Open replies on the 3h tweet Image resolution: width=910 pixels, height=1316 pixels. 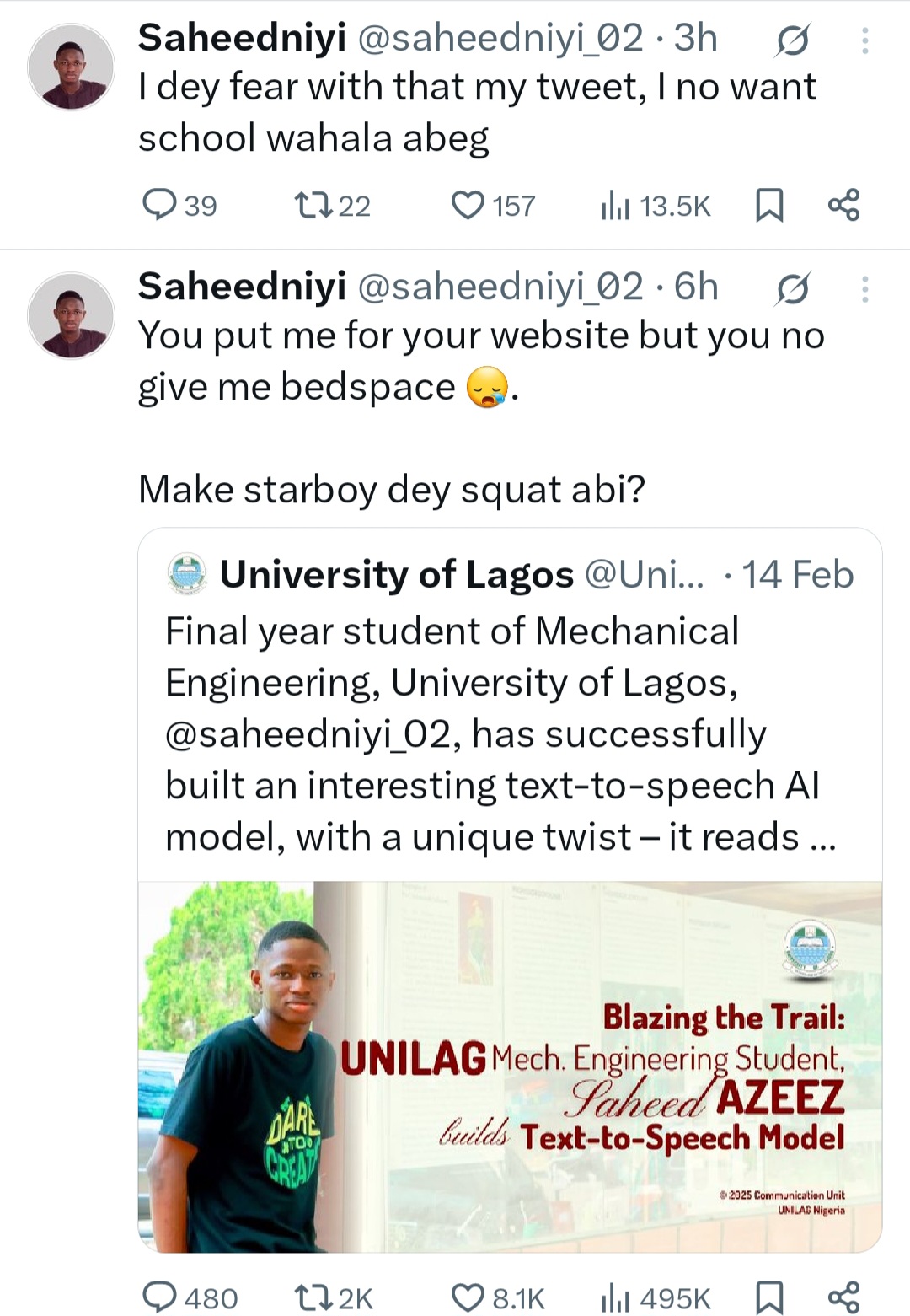click(x=179, y=205)
